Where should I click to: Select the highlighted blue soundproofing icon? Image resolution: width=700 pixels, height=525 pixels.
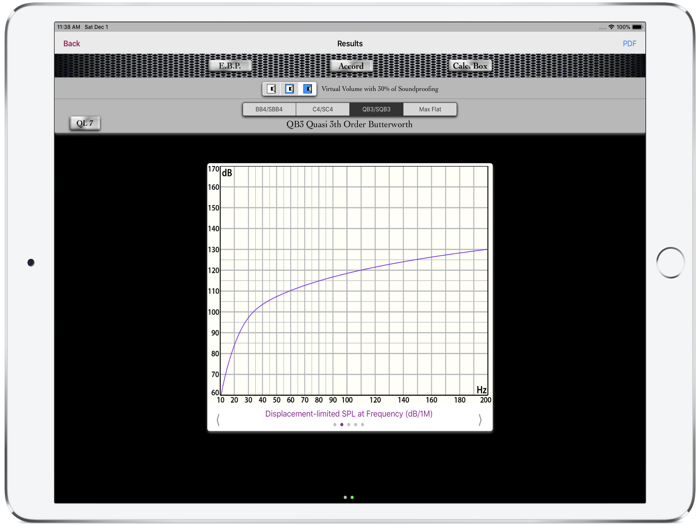click(308, 89)
